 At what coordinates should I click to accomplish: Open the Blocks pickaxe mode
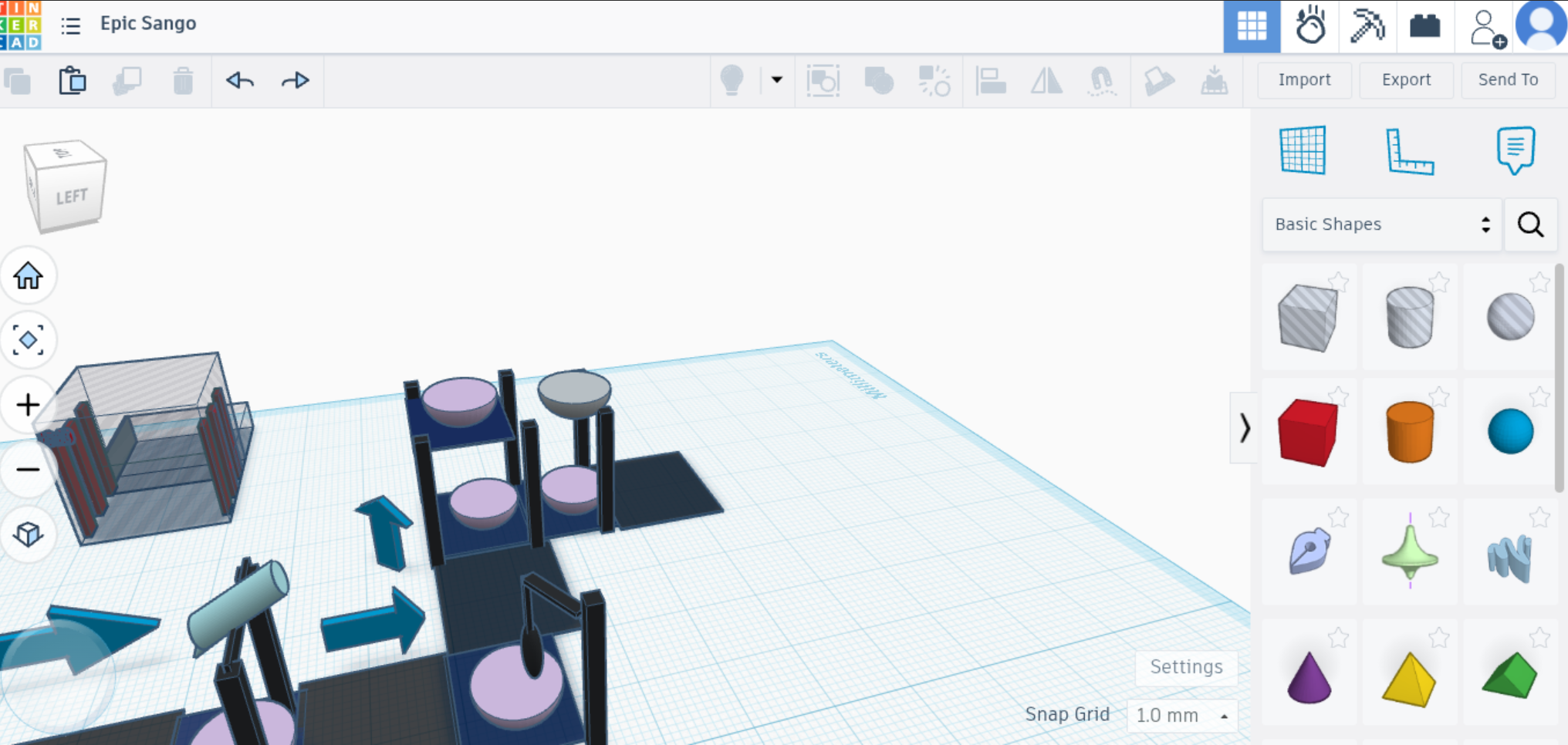pos(1367,26)
